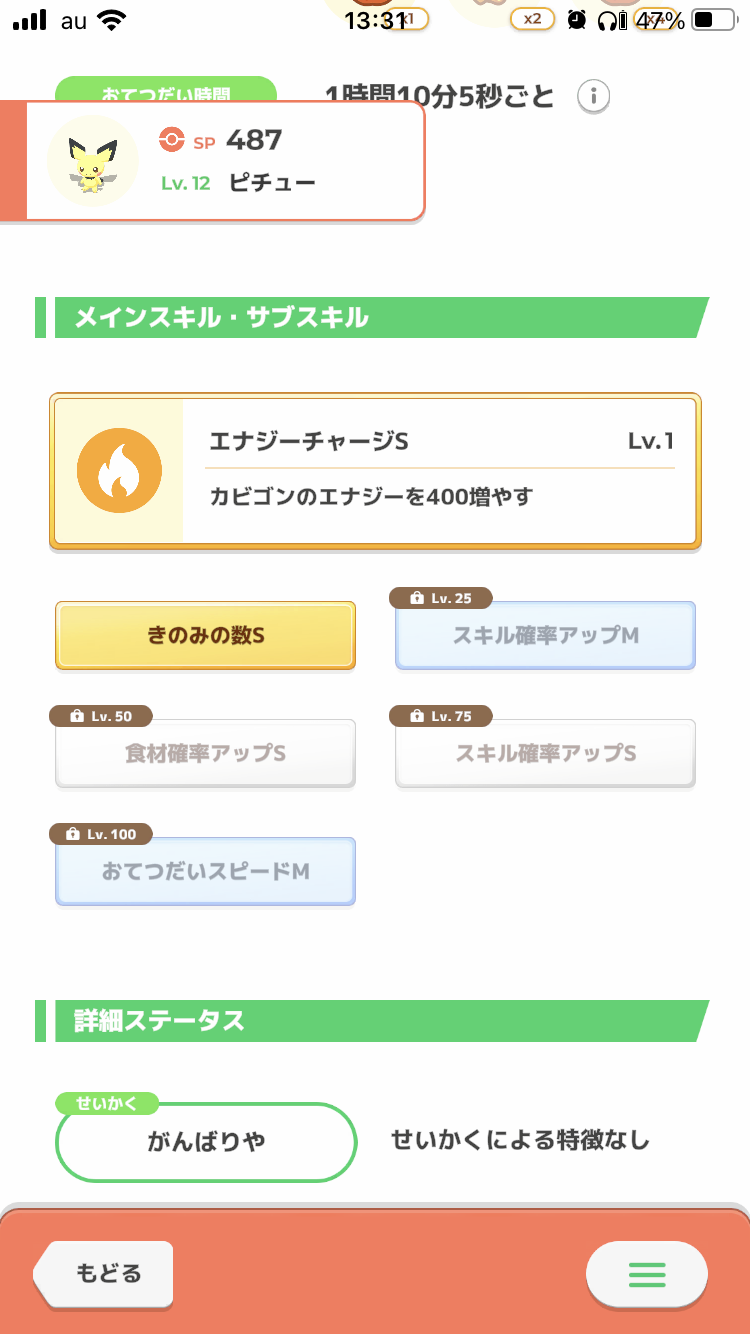Screen dimensions: 750x1334
Task: Tap the info icon beside helping time
Action: click(594, 97)
